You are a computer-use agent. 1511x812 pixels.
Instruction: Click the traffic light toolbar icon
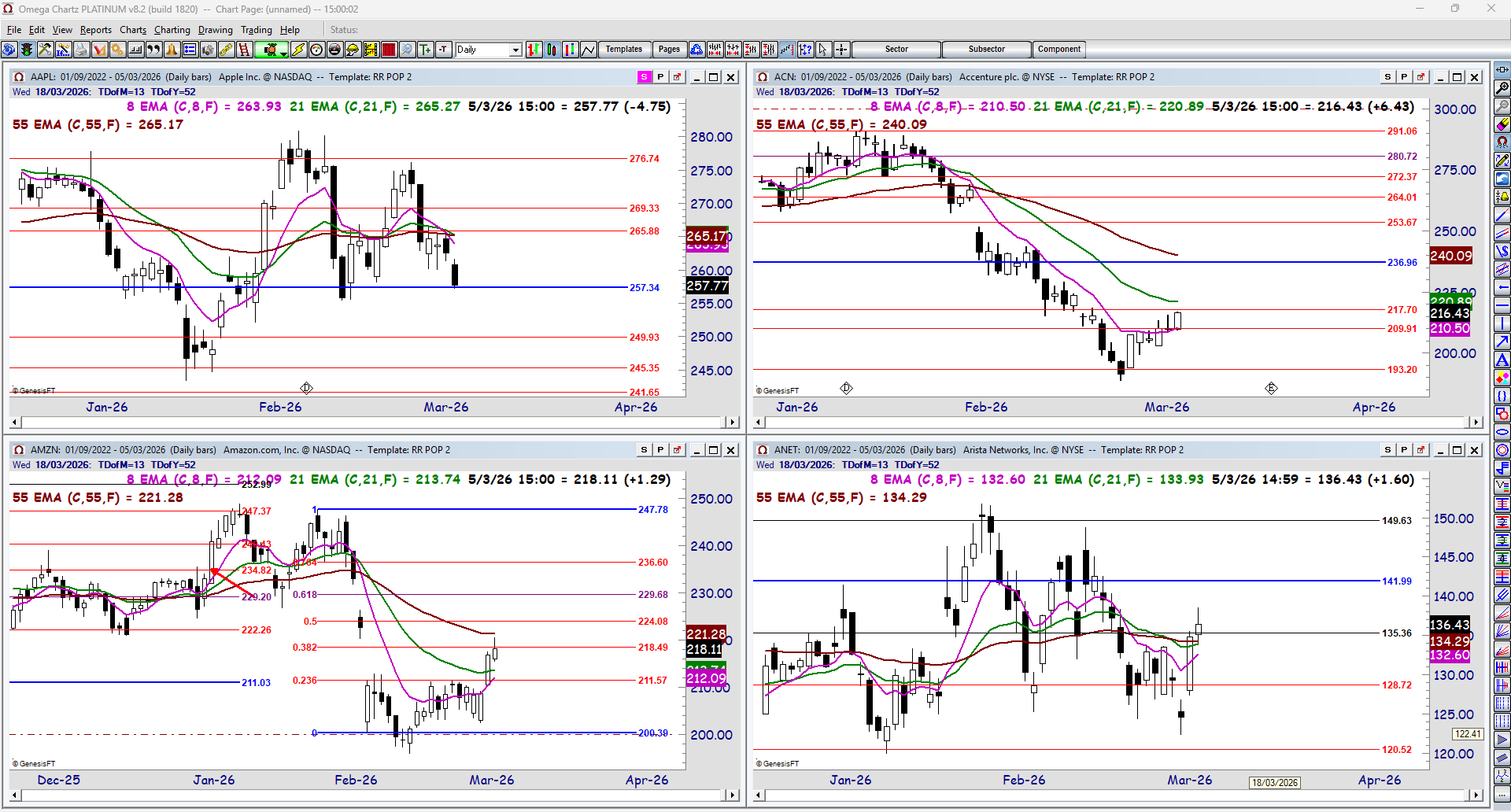(27, 50)
